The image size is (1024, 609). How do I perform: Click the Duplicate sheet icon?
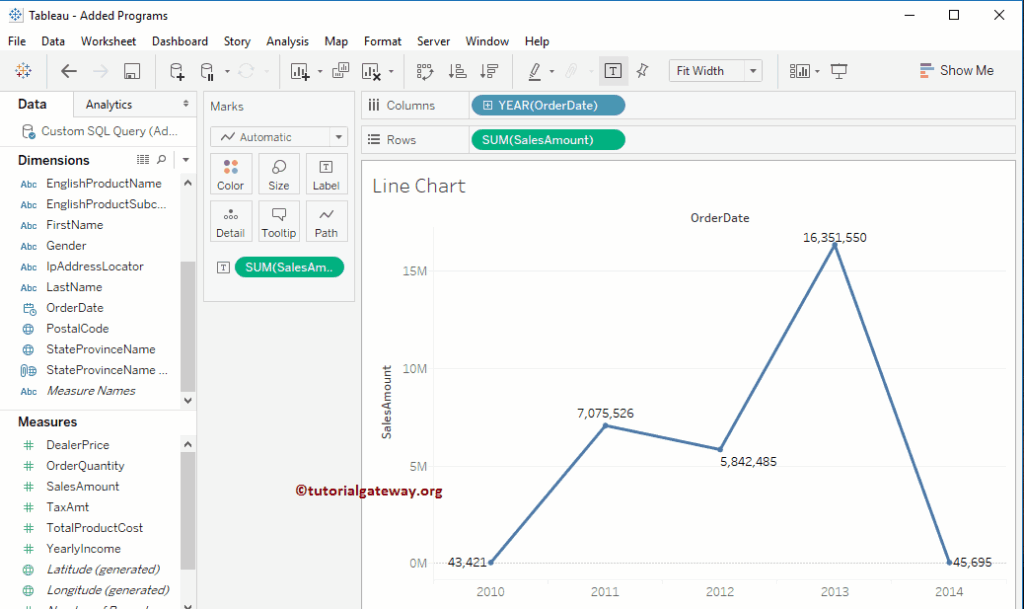(341, 70)
